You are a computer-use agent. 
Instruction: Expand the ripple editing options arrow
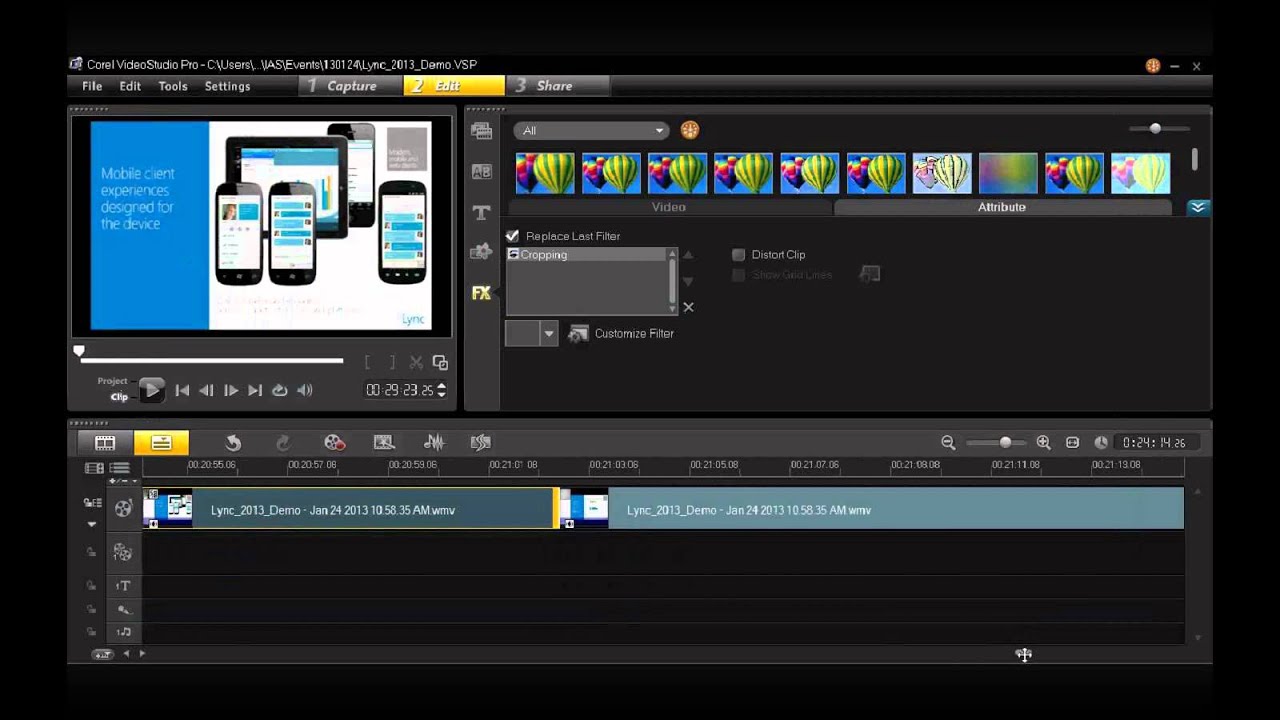92,524
